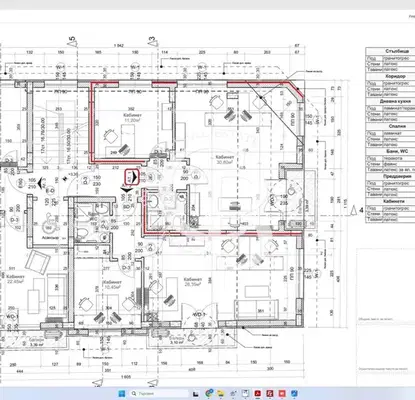This screenshot has height=400, width=415.
Task: Click section marker 3 at the top
Action: point(152,41)
